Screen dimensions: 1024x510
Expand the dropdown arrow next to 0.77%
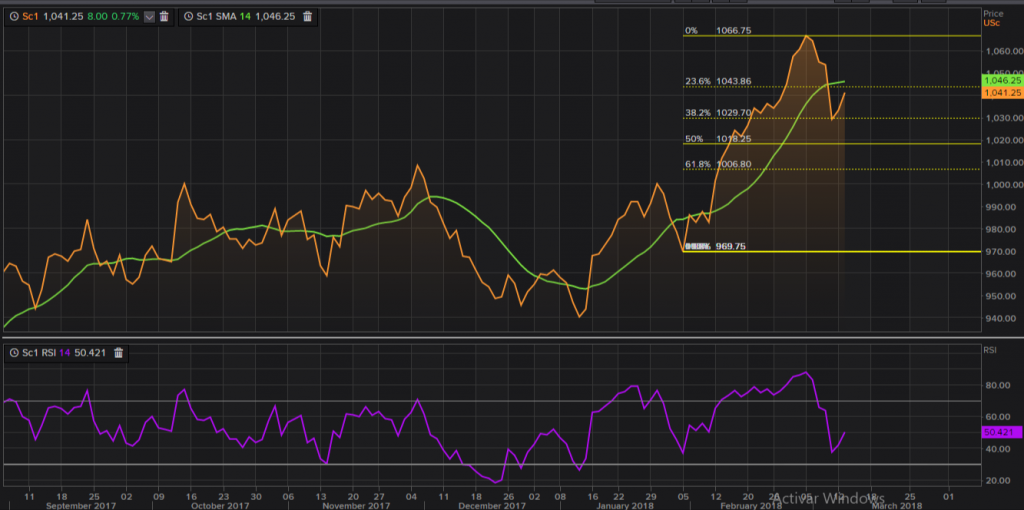[x=149, y=17]
